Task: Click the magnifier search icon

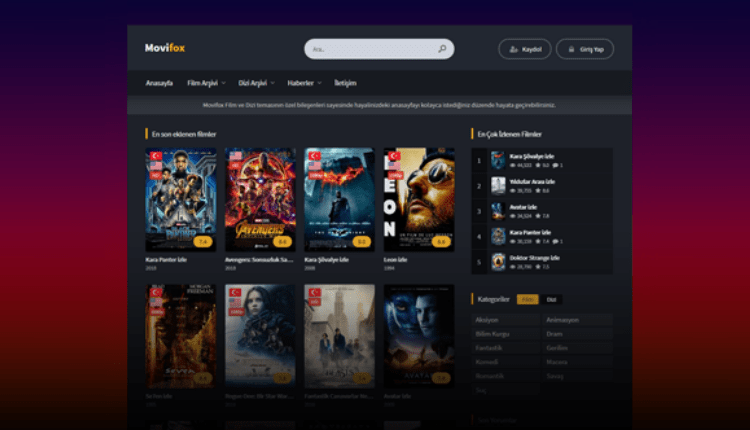Action: tap(442, 49)
